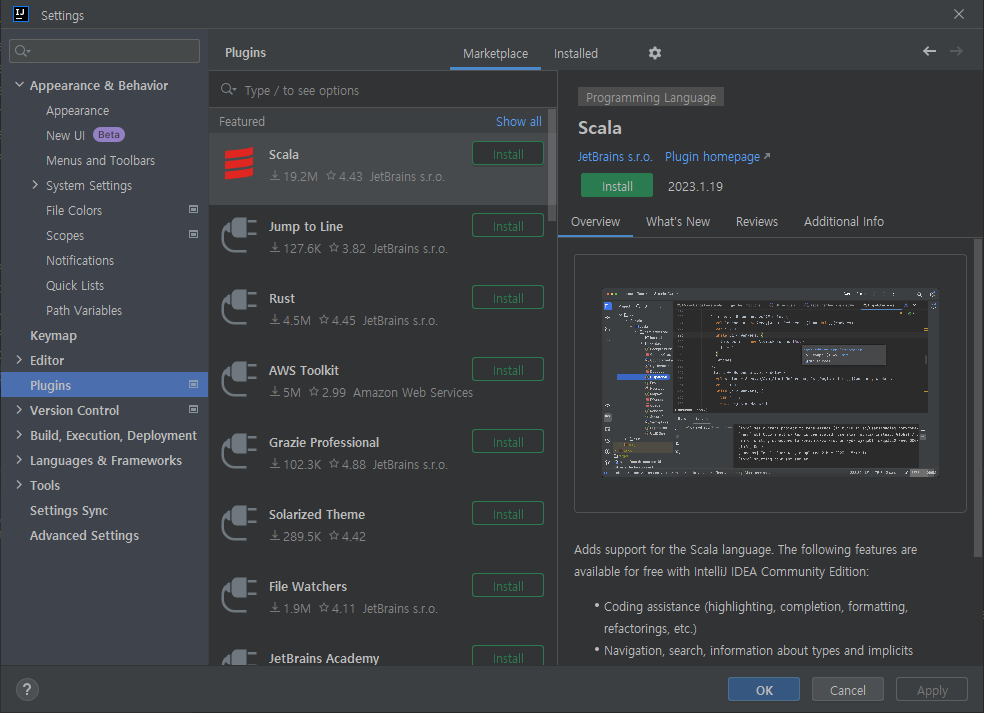The width and height of the screenshot is (984, 713).
Task: Click the settings search magnifier icon
Action: point(22,51)
